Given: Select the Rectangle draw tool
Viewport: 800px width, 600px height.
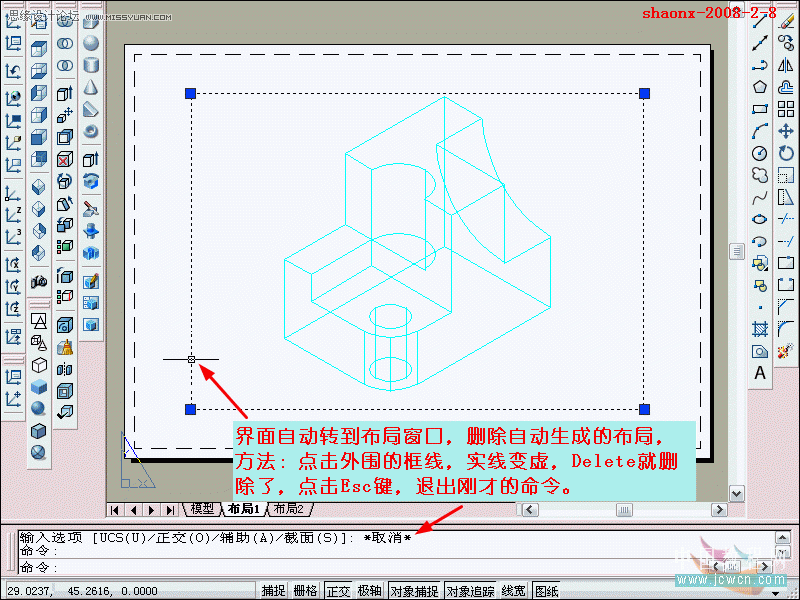Looking at the screenshot, I should point(760,109).
